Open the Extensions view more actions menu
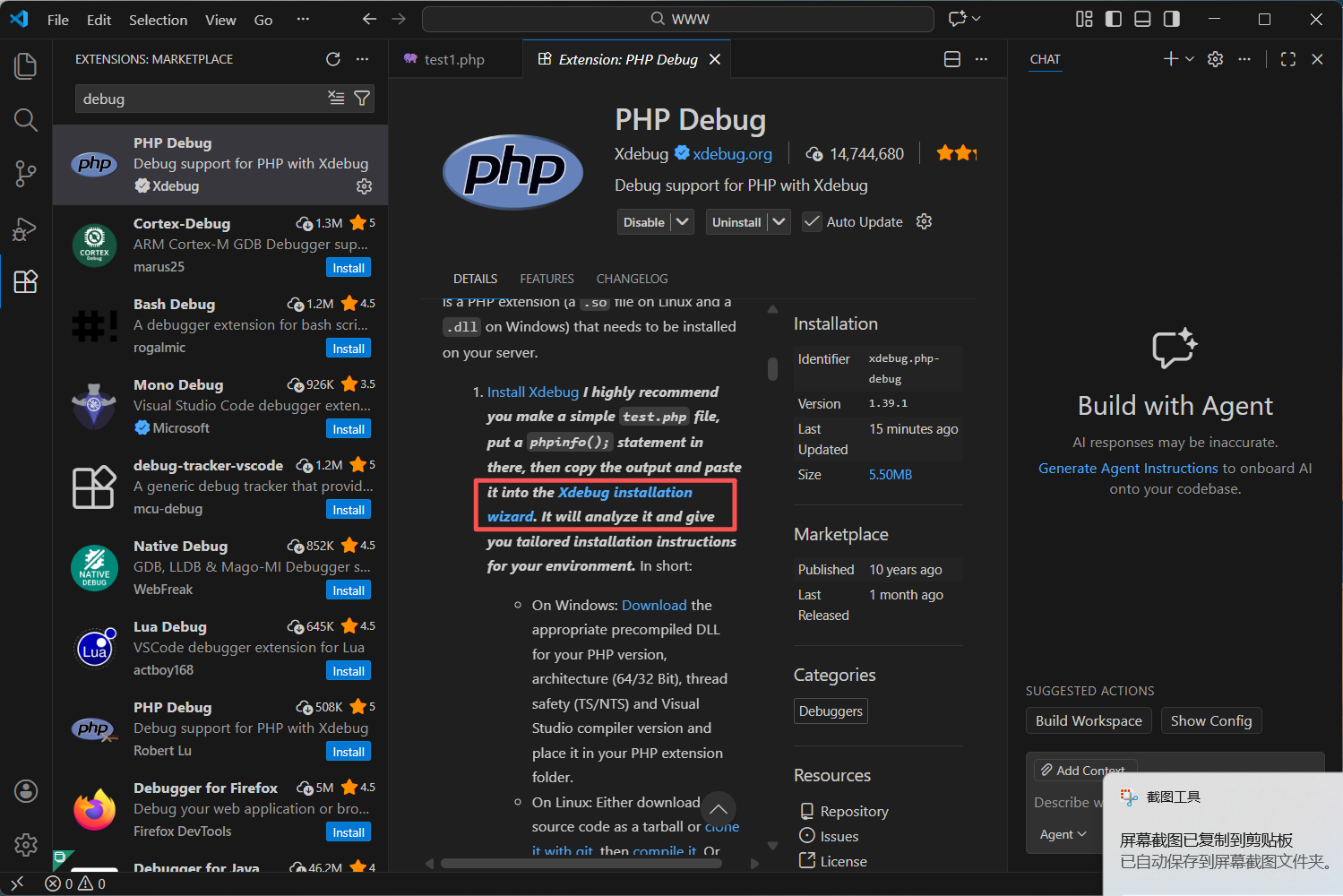1343x896 pixels. 362,59
